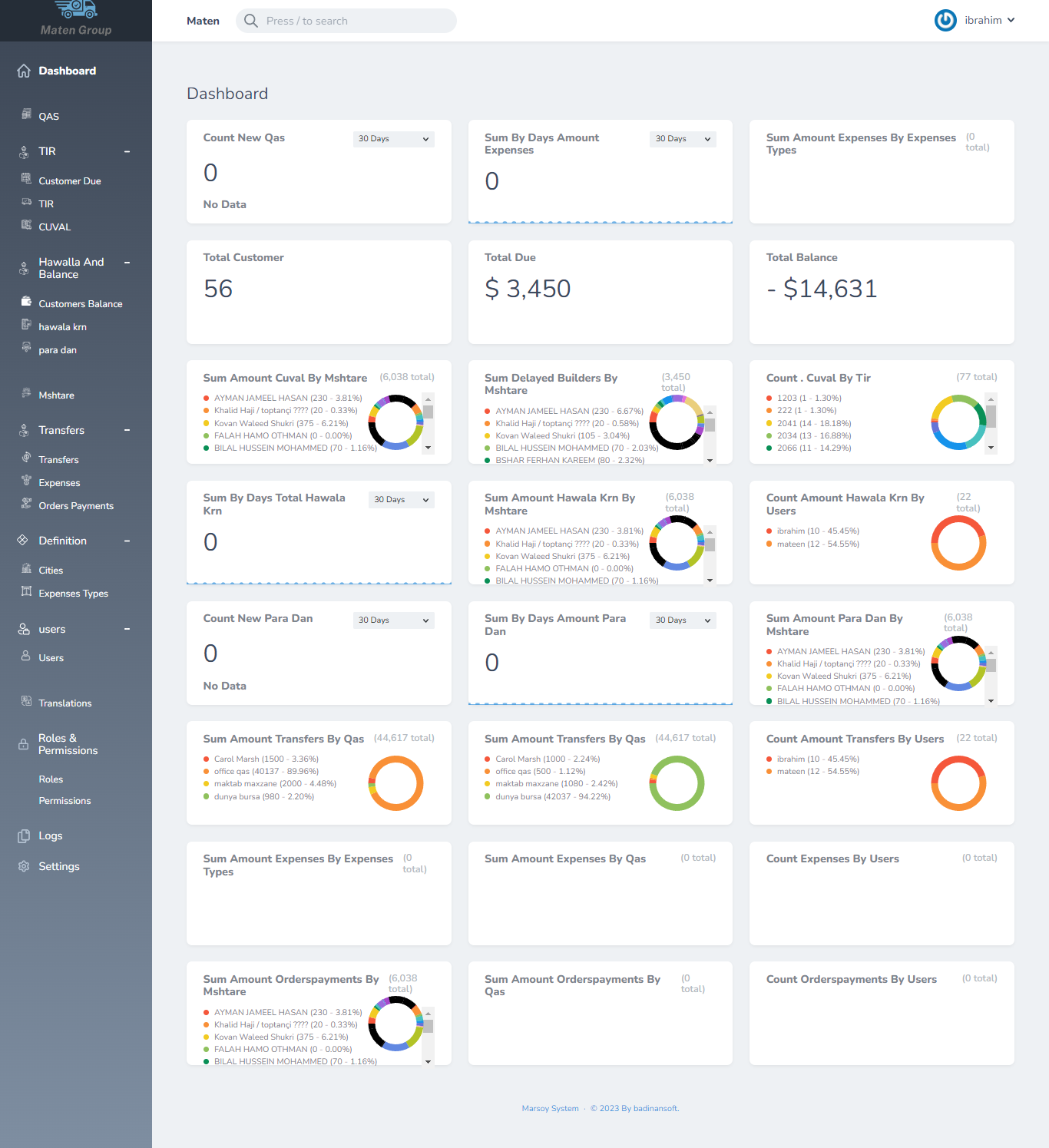The width and height of the screenshot is (1049, 1148).
Task: Open Count New Para Dan 30 Days dropdown
Action: (394, 620)
